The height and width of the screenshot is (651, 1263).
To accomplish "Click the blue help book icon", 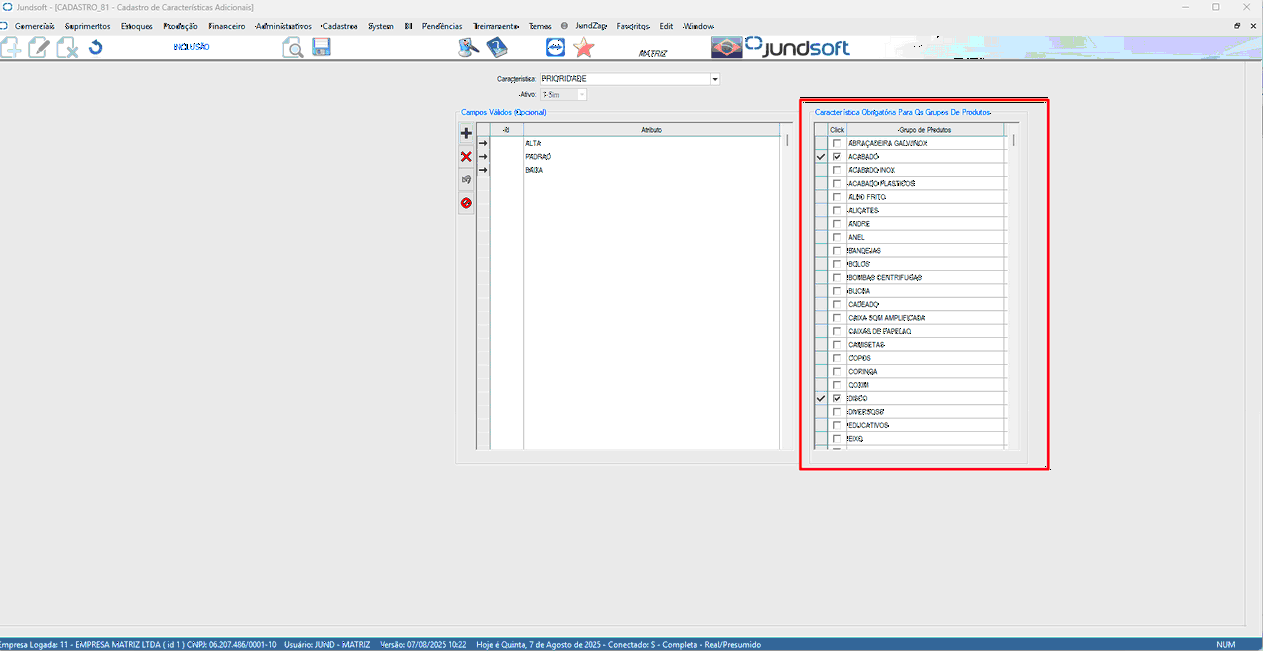I will click(497, 47).
